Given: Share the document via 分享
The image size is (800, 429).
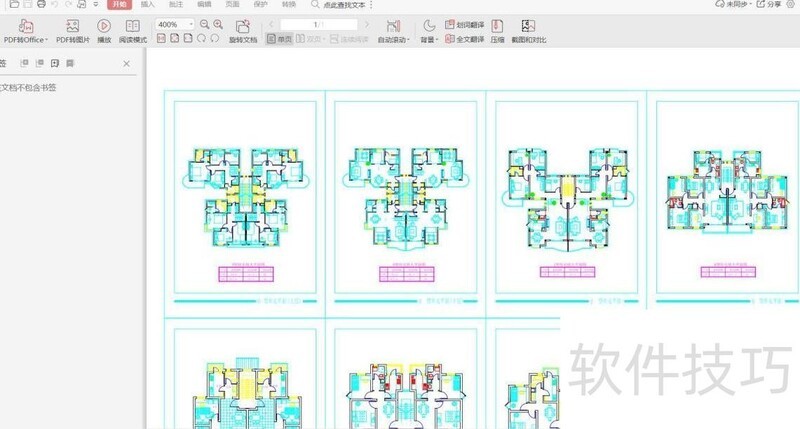Looking at the screenshot, I should click(769, 4).
